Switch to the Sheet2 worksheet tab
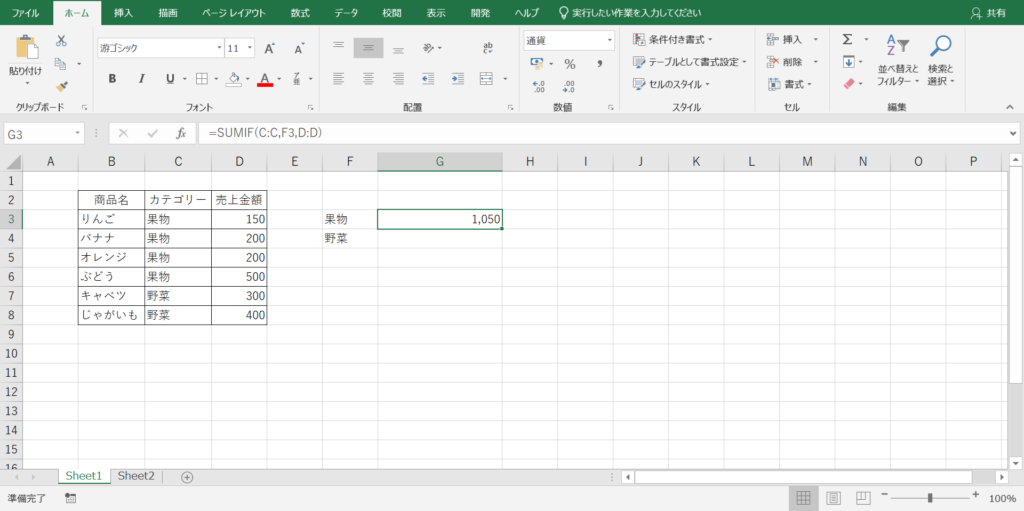The height and width of the screenshot is (511, 1024). 136,476
